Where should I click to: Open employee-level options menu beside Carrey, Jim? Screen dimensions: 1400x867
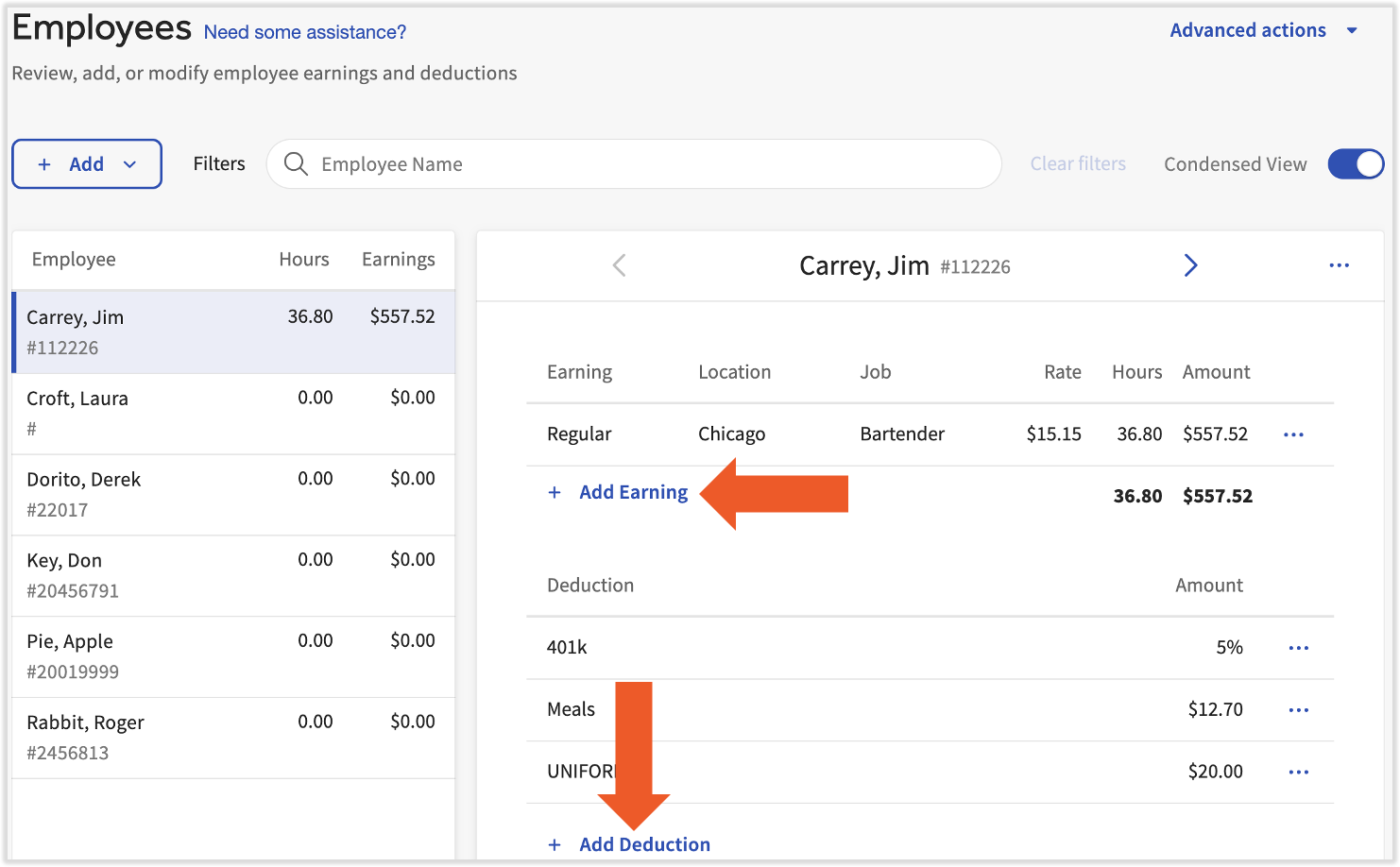coord(1339,266)
